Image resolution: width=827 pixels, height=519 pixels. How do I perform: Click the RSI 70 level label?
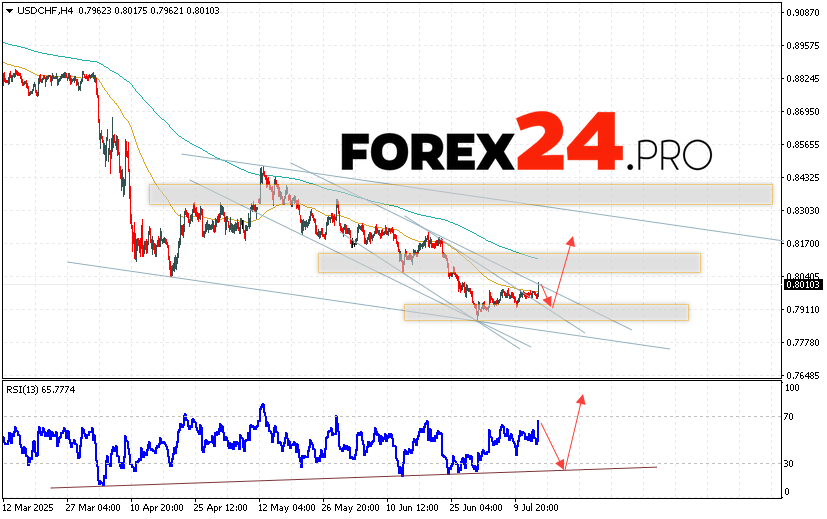tap(790, 416)
